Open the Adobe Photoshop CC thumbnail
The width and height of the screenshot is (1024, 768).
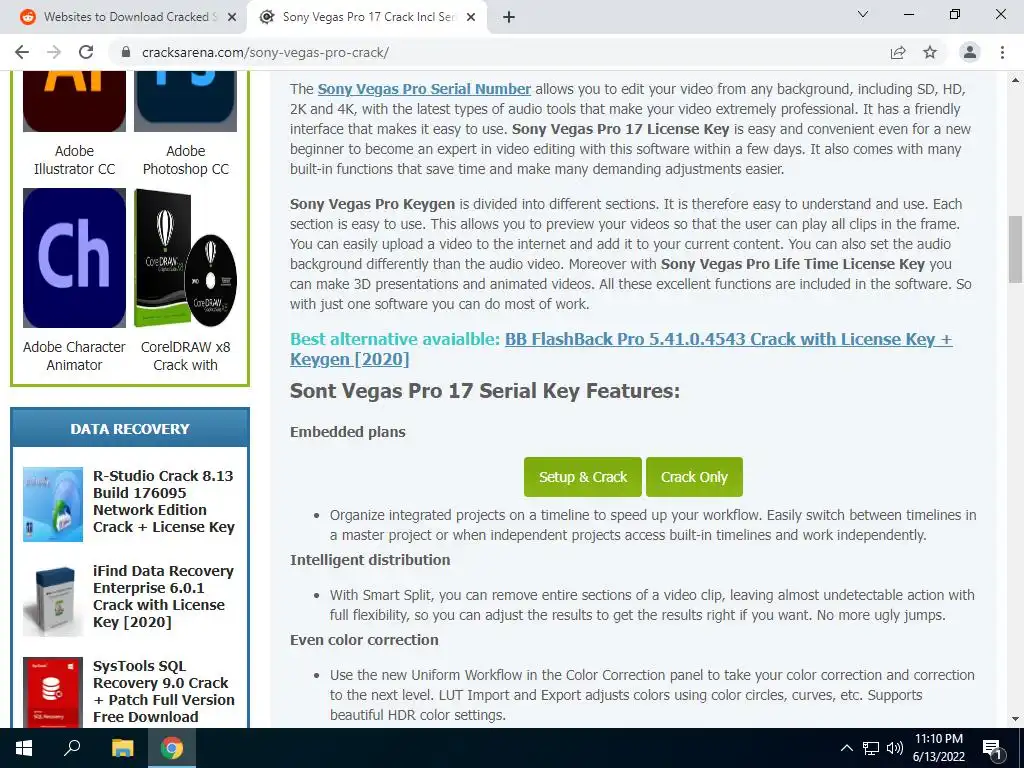click(185, 101)
